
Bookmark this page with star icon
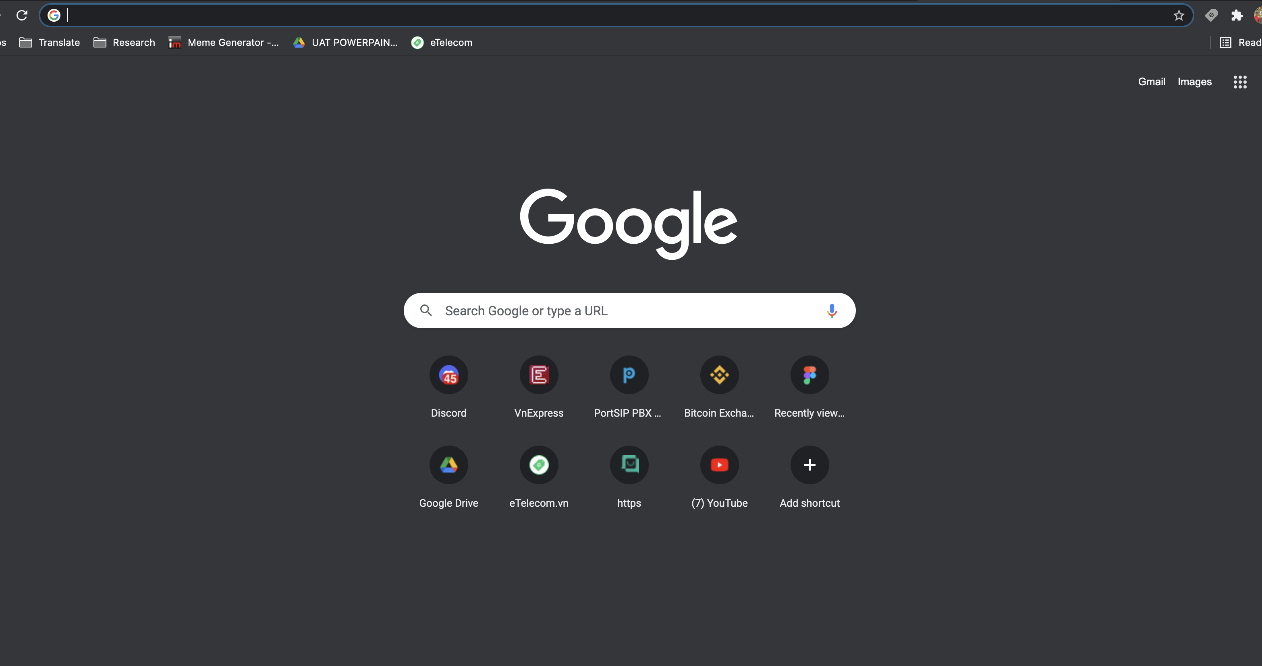coord(1179,15)
